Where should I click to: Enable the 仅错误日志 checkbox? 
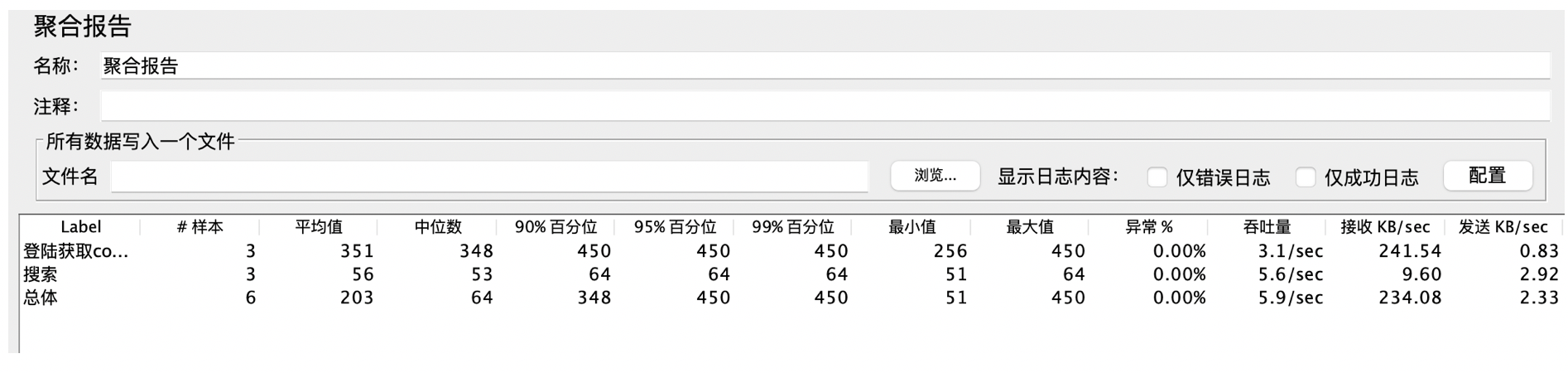1157,177
